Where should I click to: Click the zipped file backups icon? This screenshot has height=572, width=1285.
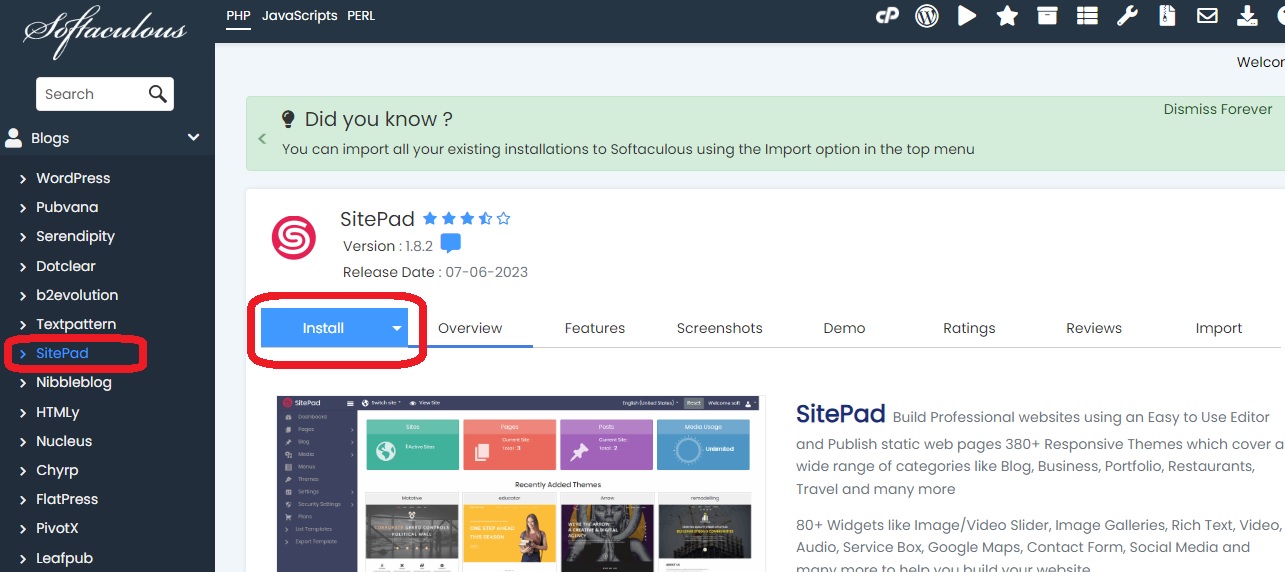pos(1167,16)
